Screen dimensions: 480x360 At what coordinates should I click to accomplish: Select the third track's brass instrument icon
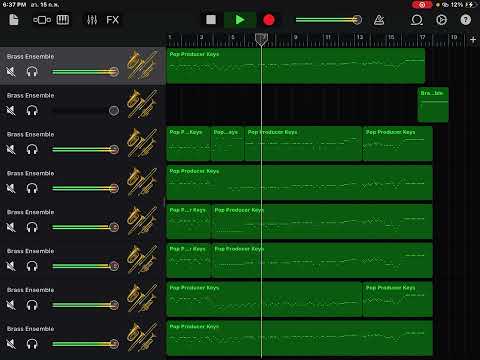[x=143, y=143]
